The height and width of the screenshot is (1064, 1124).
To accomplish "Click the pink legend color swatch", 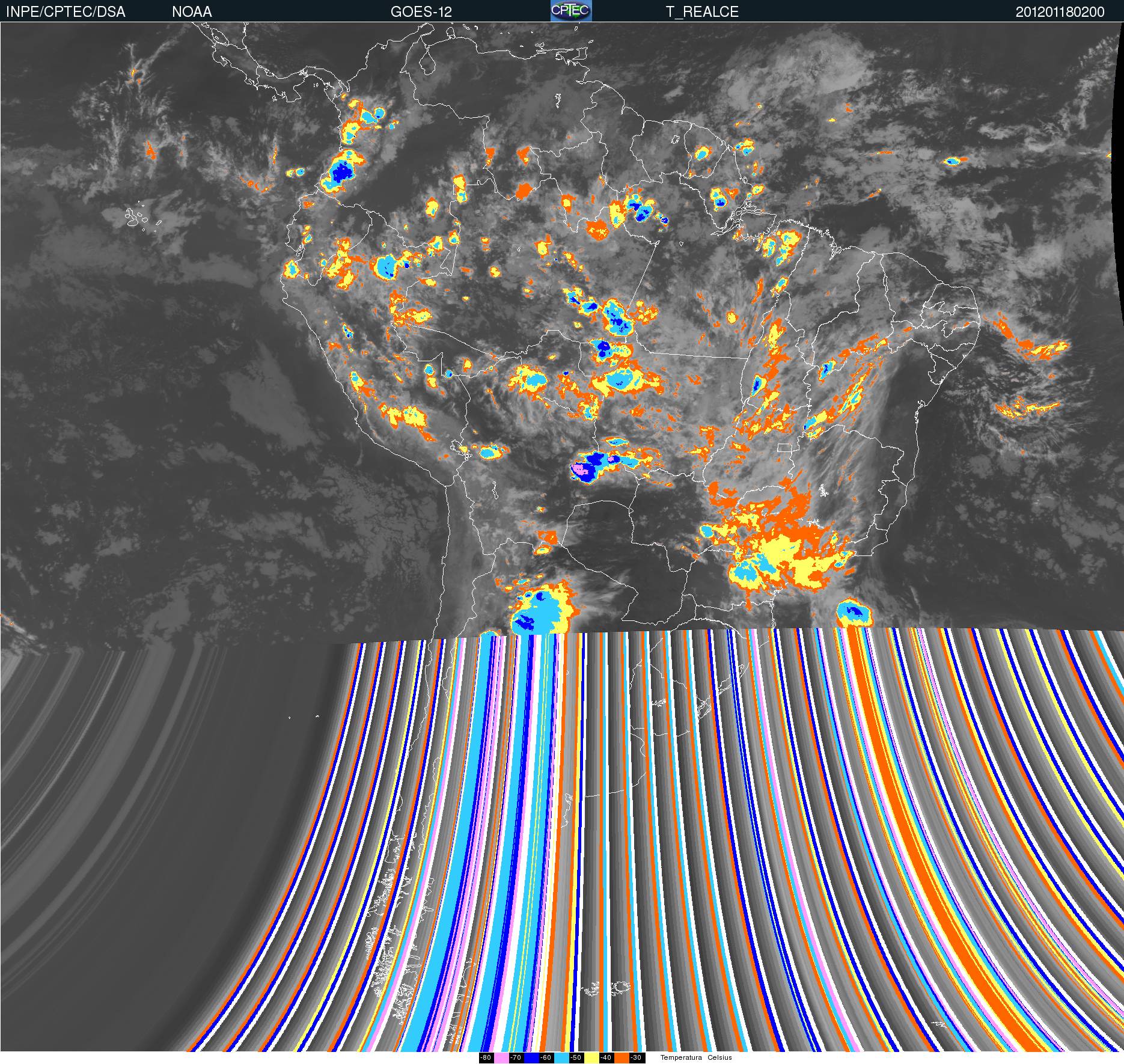I will (501, 1058).
